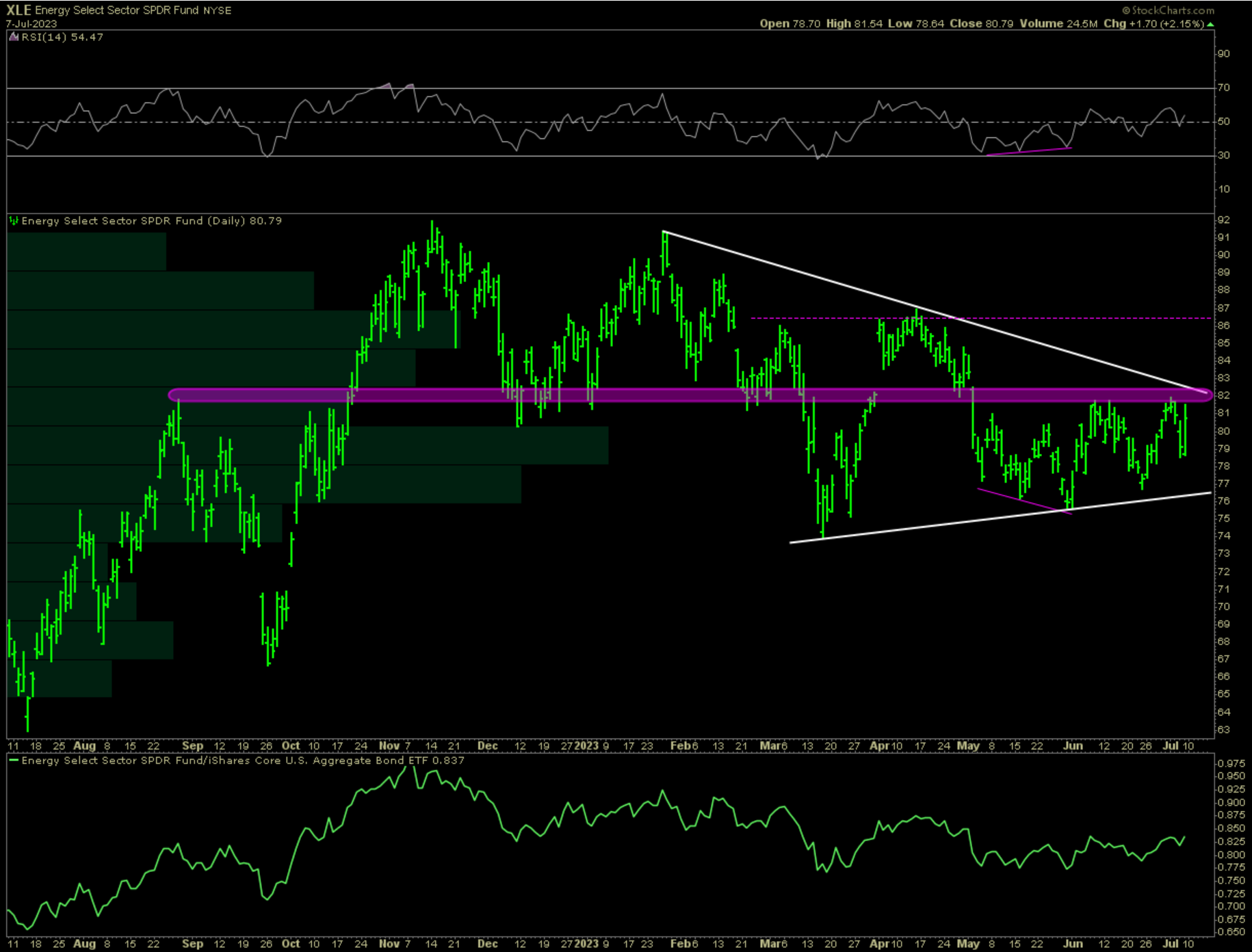Click the Aug label on the ratio panel date axis
Image resolution: width=1252 pixels, height=952 pixels.
click(x=84, y=944)
